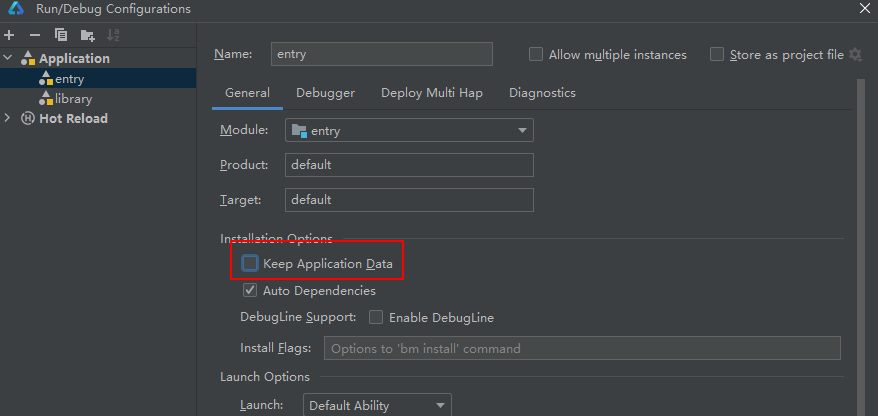Select the Hot Reload node
This screenshot has width=878, height=416.
click(72, 118)
